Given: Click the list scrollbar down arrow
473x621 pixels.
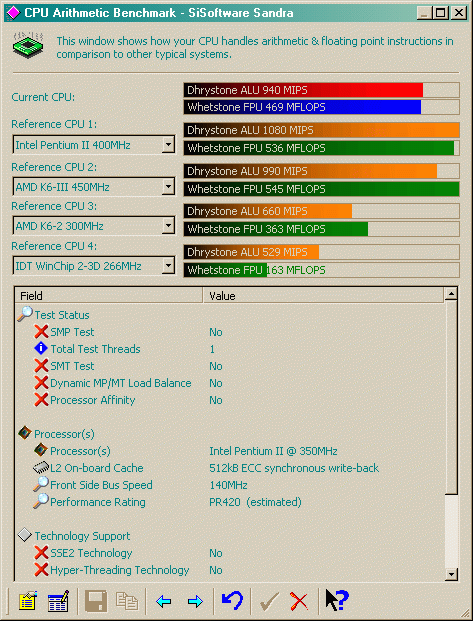Looking at the screenshot, I should pyautogui.click(x=451, y=574).
